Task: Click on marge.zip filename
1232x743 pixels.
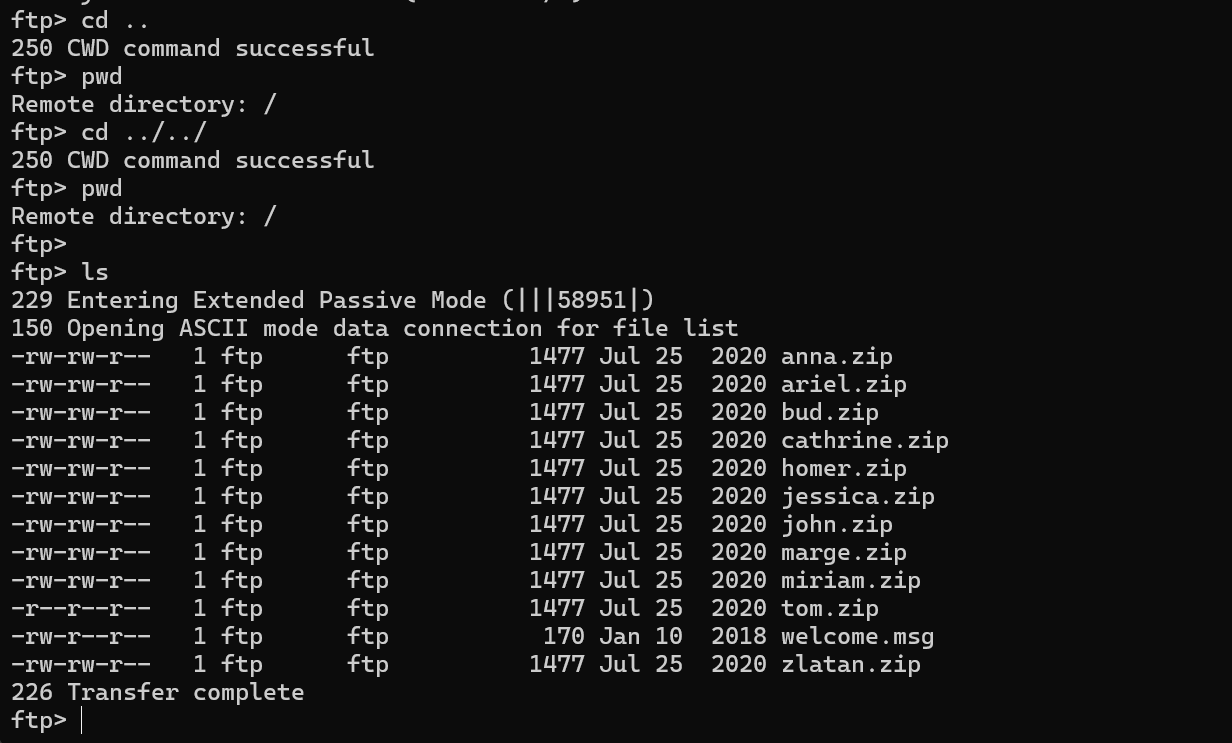Action: pyautogui.click(x=843, y=553)
